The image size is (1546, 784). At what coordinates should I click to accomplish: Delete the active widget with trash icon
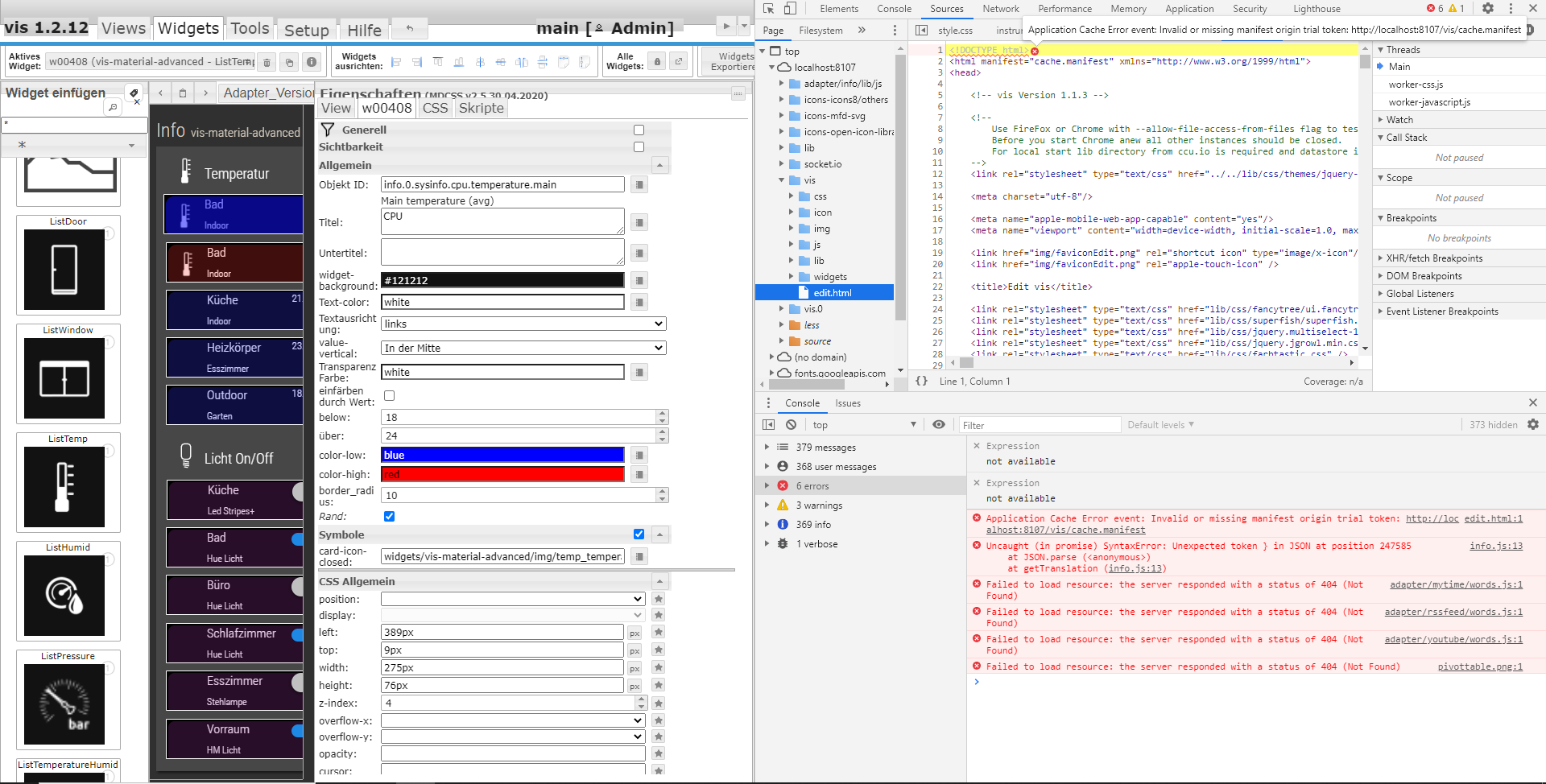tap(267, 62)
